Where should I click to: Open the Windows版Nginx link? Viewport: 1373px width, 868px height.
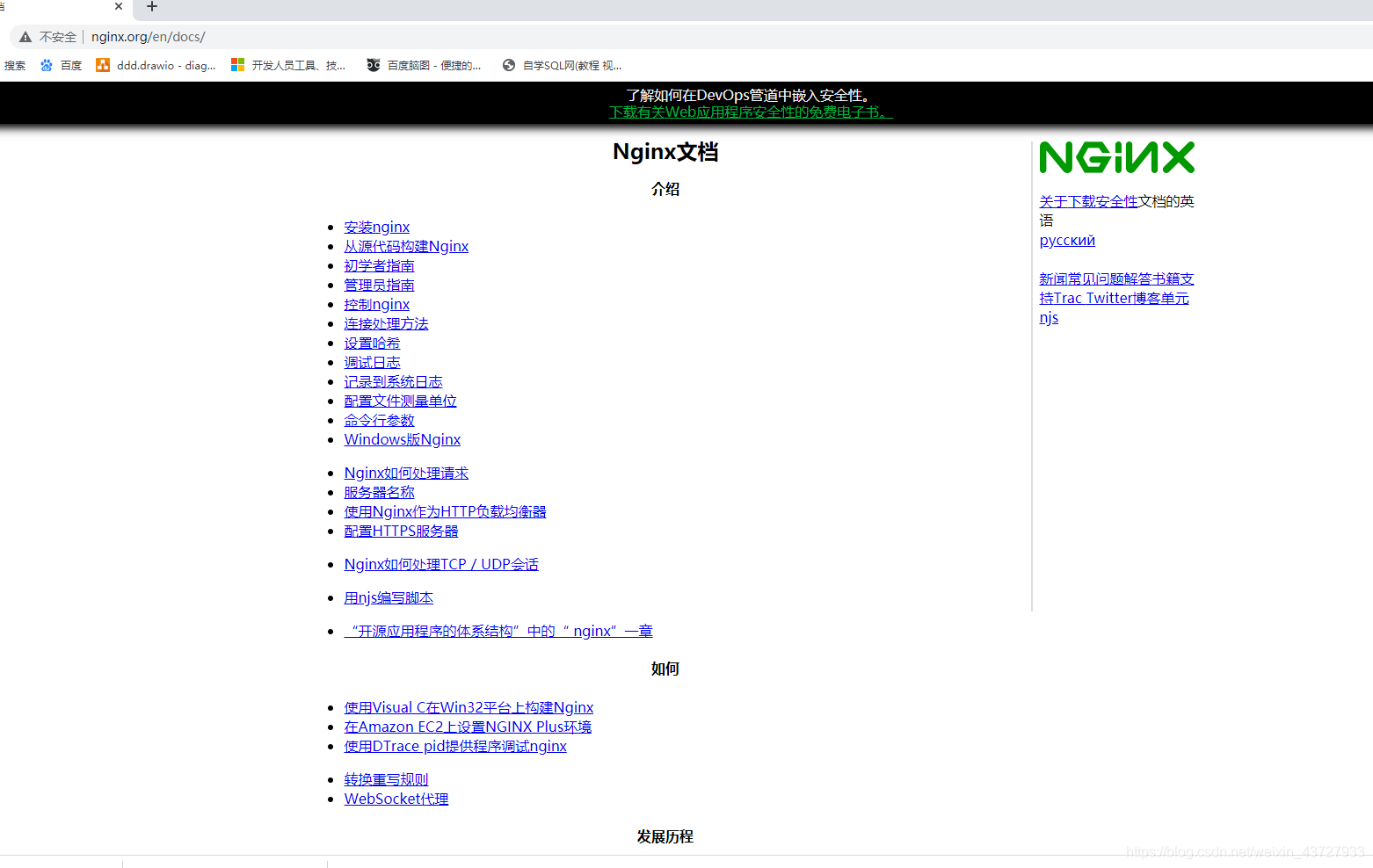(403, 439)
